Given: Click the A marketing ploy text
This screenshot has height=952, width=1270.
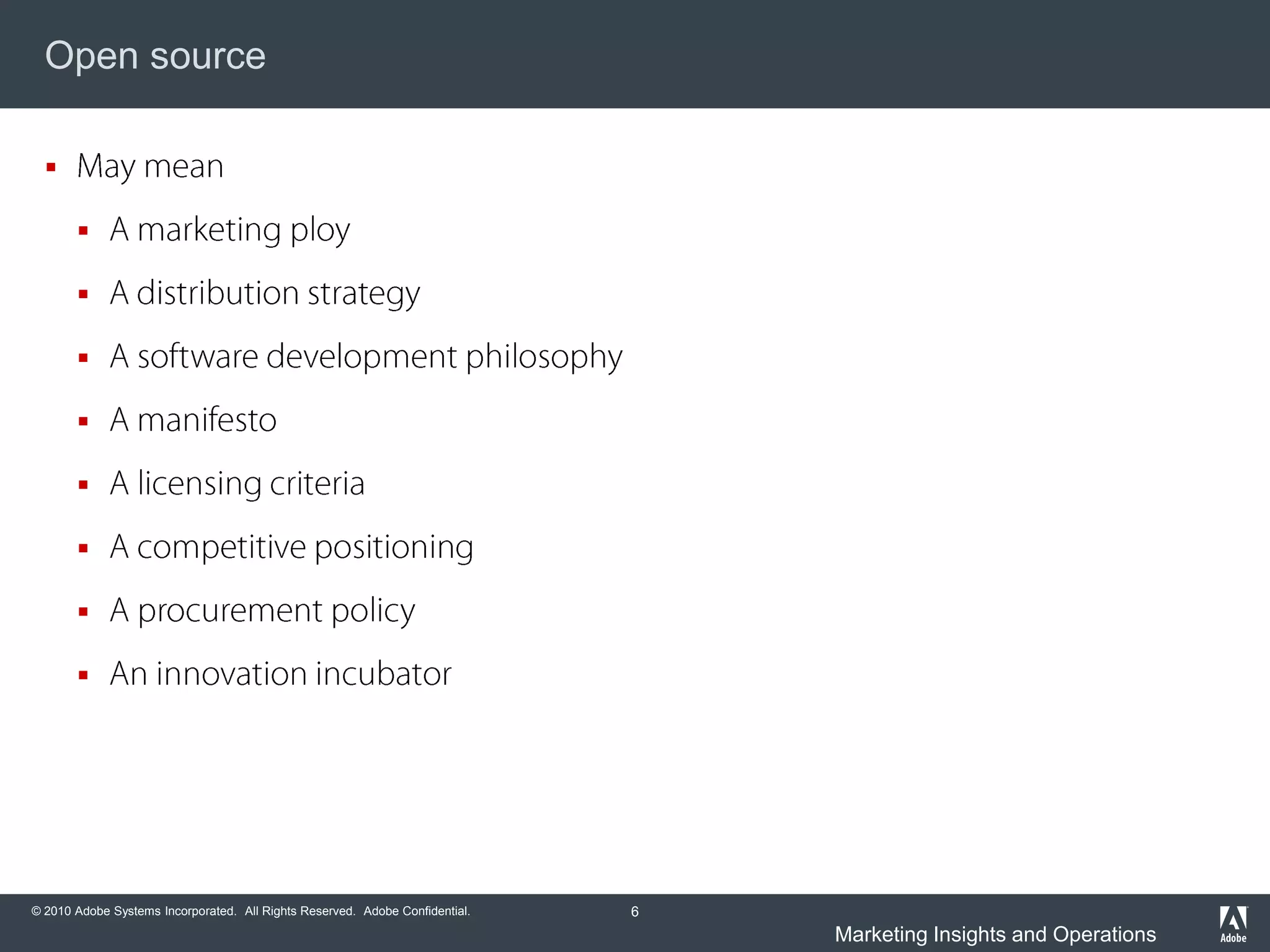Looking at the screenshot, I should pos(229,230).
